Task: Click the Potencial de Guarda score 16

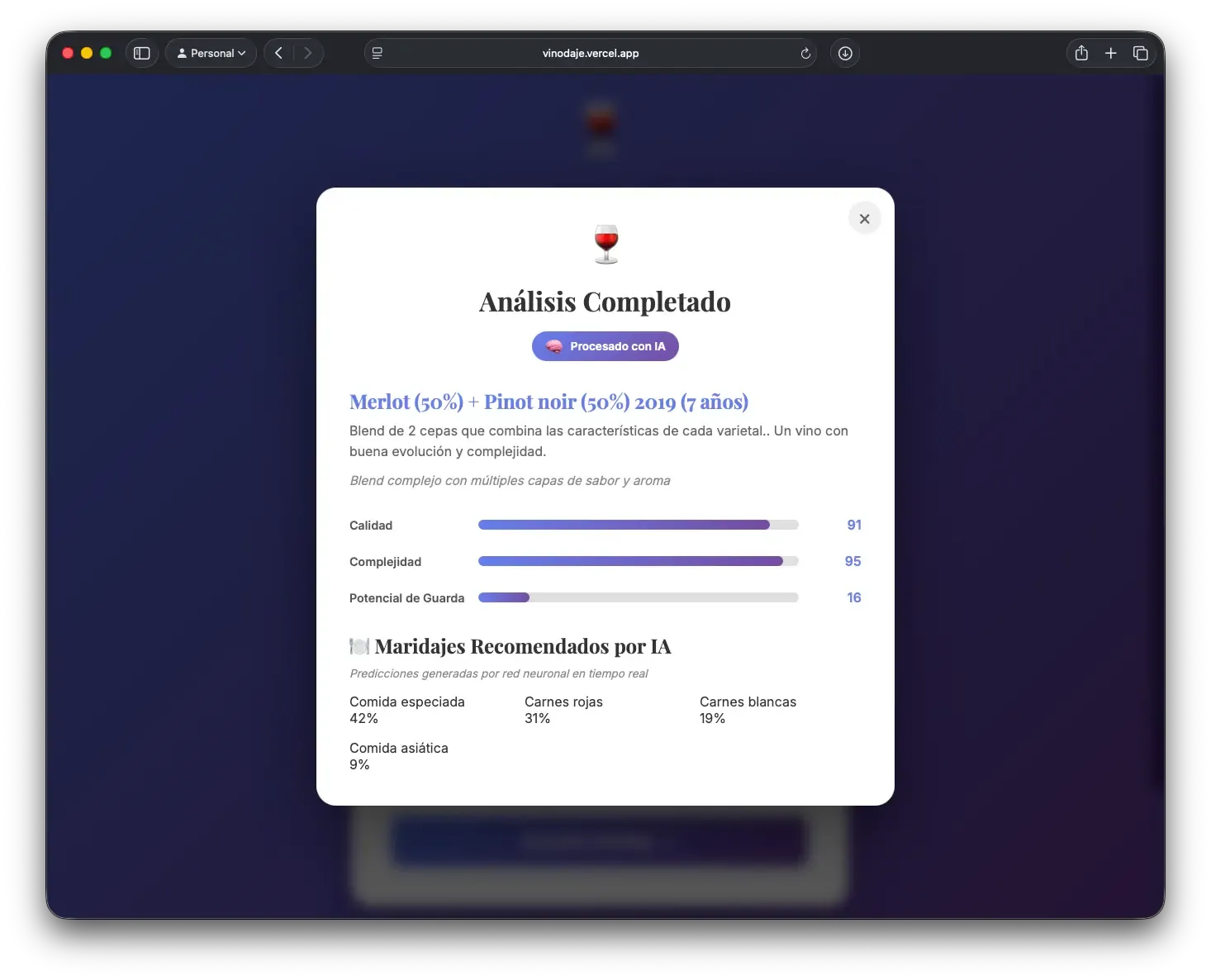Action: (854, 597)
